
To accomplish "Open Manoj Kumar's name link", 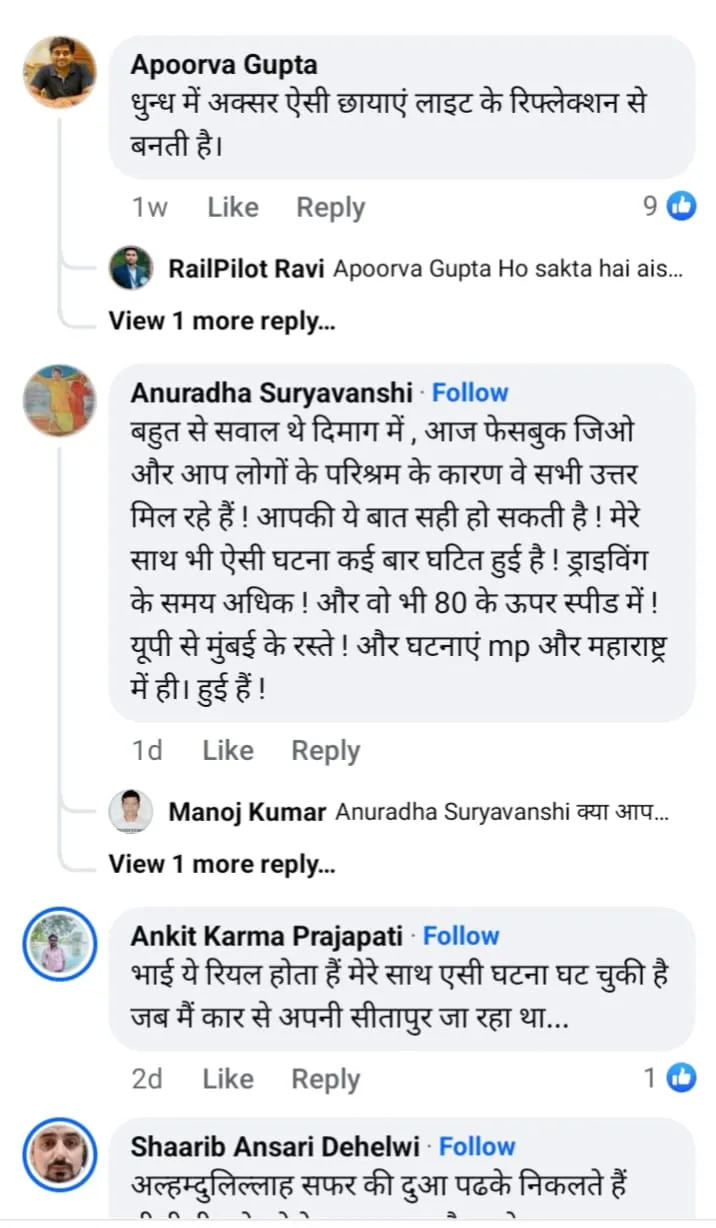I will [246, 811].
